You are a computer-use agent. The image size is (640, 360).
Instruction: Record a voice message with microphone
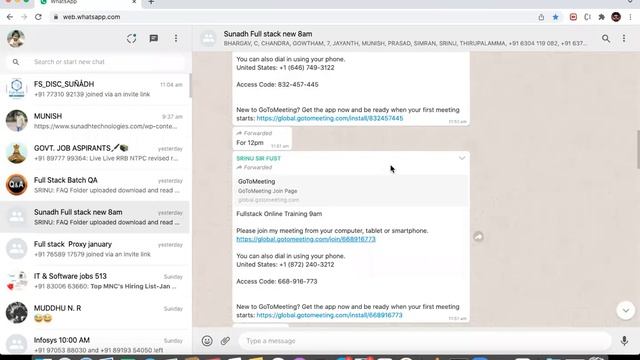click(624, 341)
